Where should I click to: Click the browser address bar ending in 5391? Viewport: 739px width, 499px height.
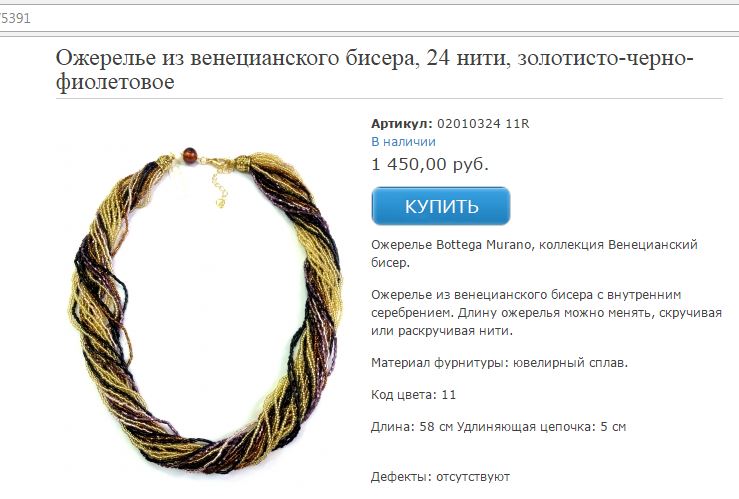[370, 18]
